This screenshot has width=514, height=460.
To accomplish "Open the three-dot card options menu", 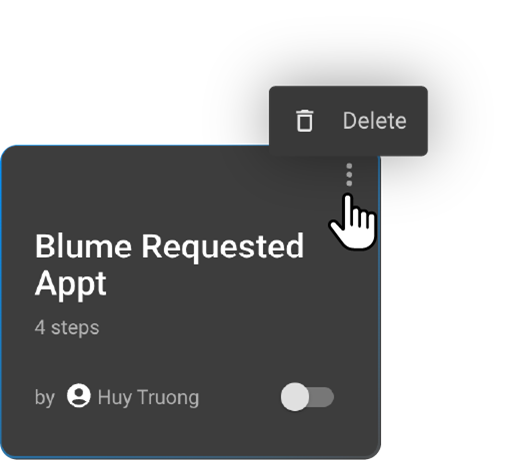I will coord(349,175).
